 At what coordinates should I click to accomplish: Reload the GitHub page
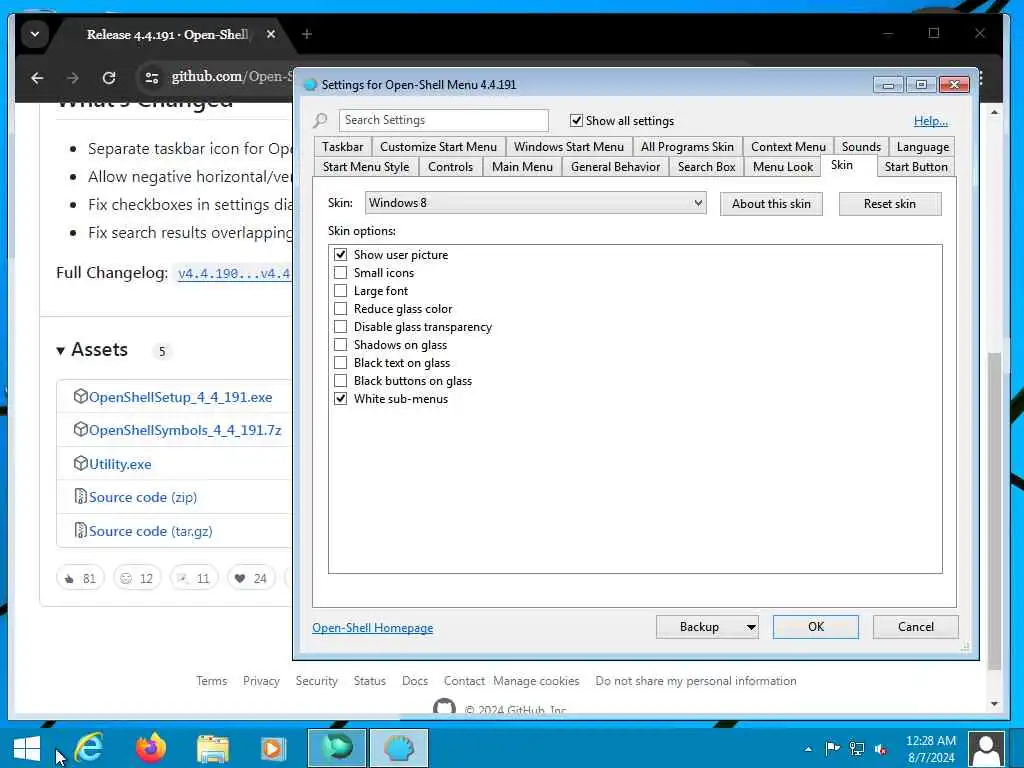[x=109, y=78]
